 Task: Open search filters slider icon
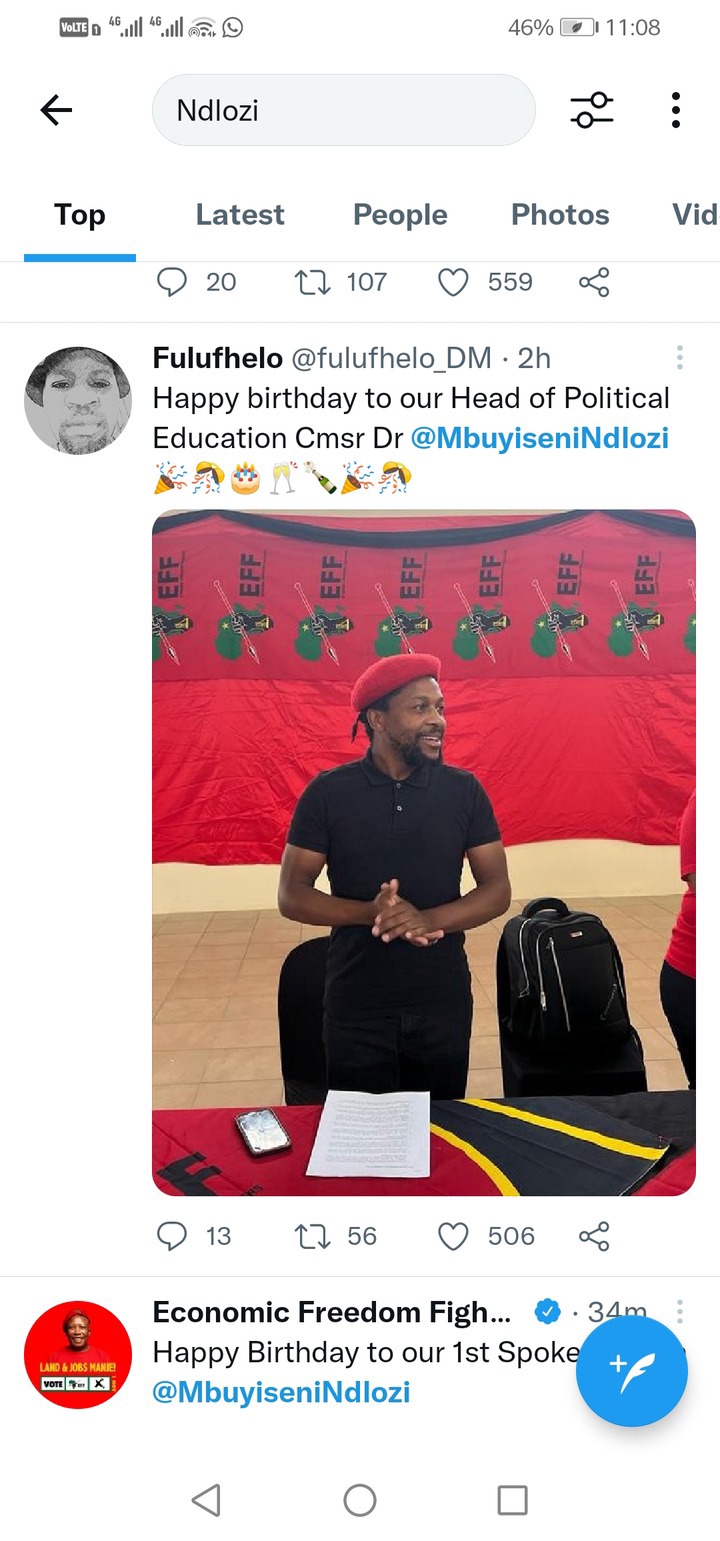(592, 110)
